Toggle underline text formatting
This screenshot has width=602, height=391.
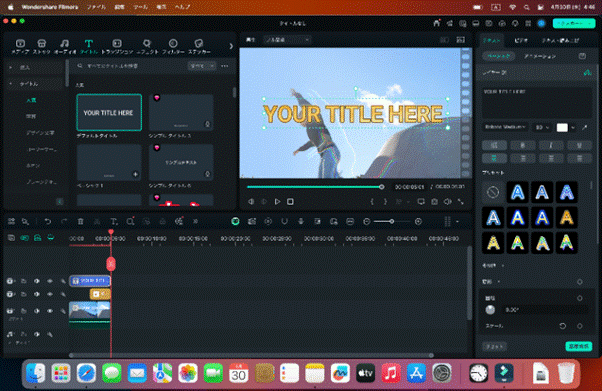pos(579,145)
